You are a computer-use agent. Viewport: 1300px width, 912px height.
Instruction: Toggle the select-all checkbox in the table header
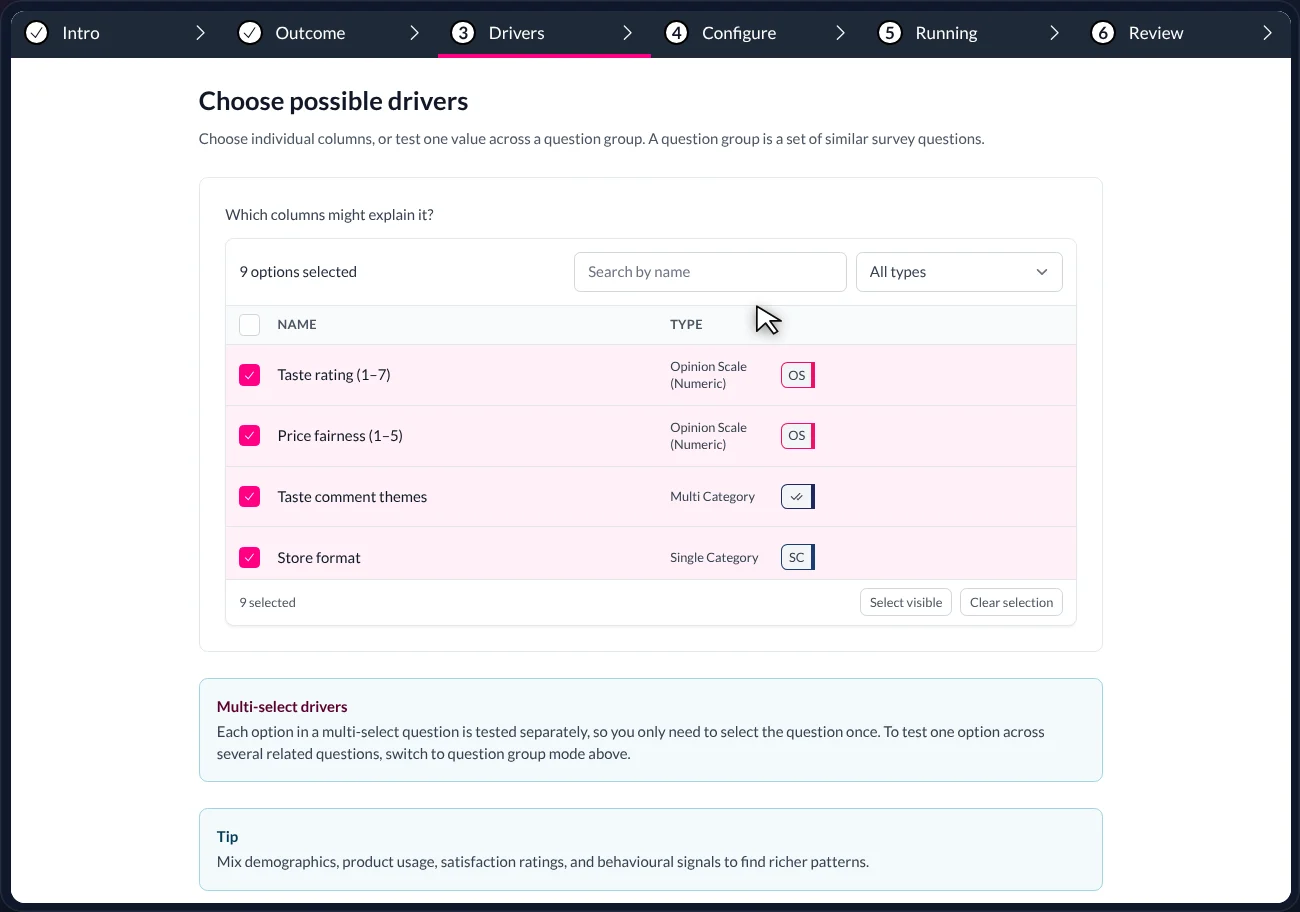[x=250, y=325]
